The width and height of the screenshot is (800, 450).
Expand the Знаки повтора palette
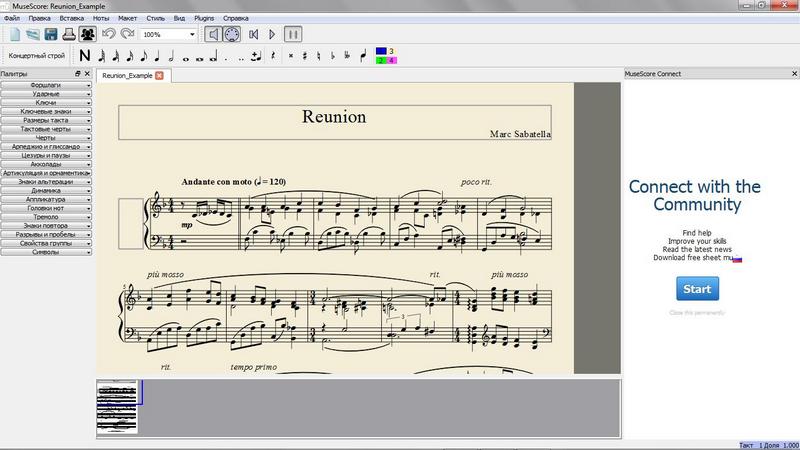tap(46, 226)
